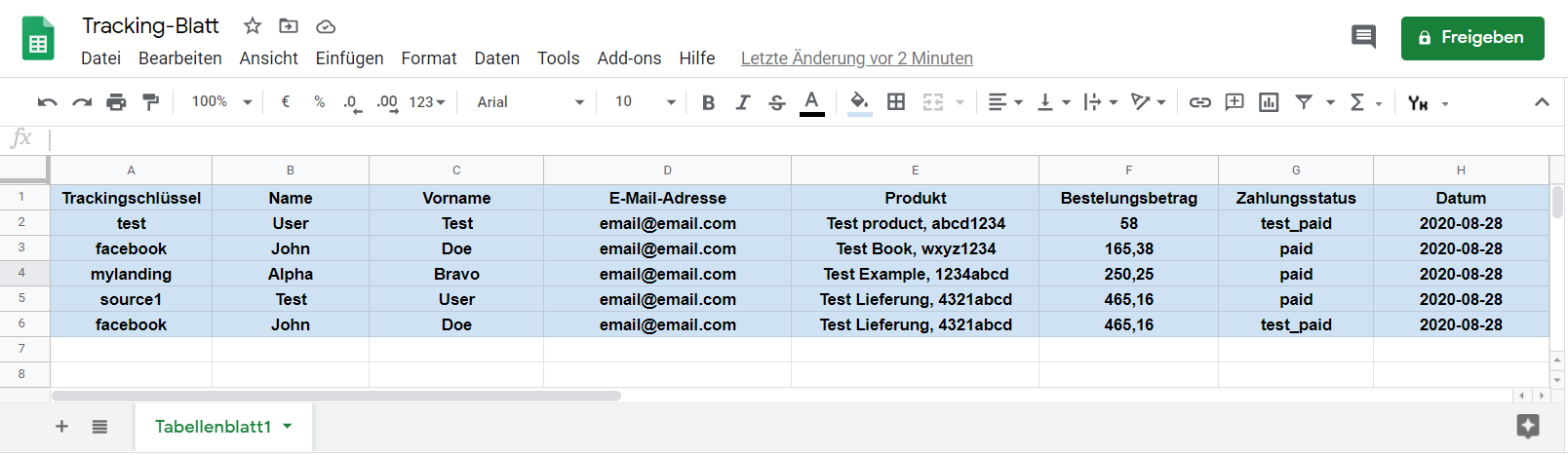Expand the Arial font dropdown
The image size is (1568, 455).
tap(529, 102)
